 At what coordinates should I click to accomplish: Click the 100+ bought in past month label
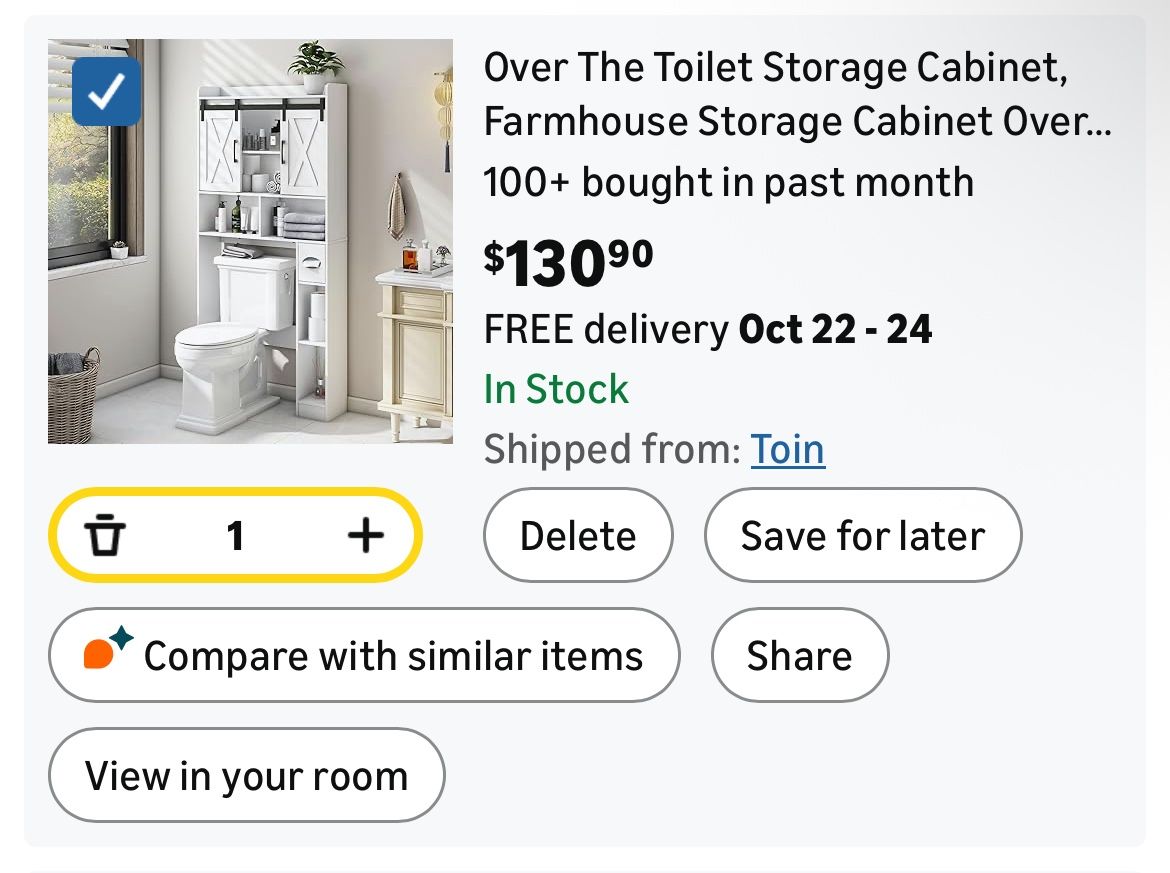[729, 182]
